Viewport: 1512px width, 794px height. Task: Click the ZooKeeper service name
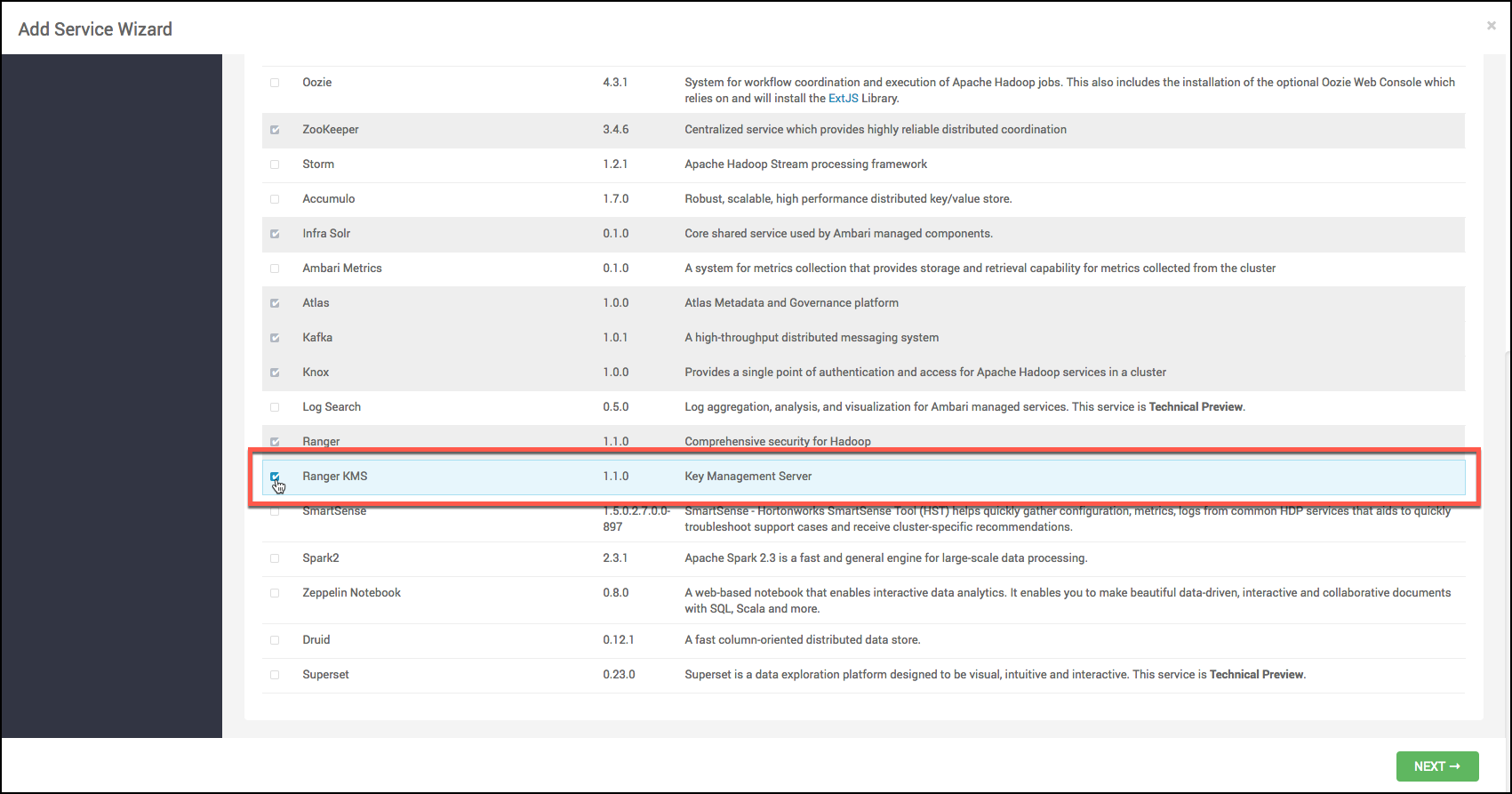point(331,129)
